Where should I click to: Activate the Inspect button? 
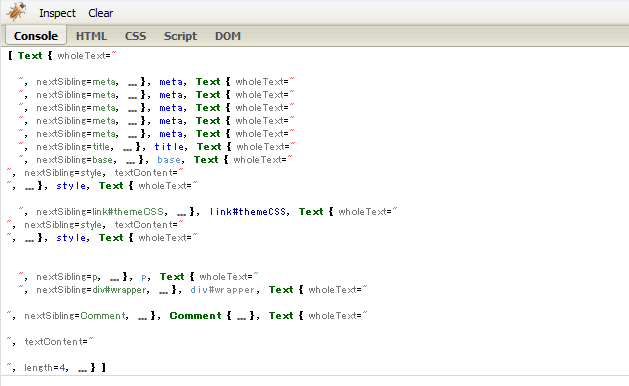57,13
